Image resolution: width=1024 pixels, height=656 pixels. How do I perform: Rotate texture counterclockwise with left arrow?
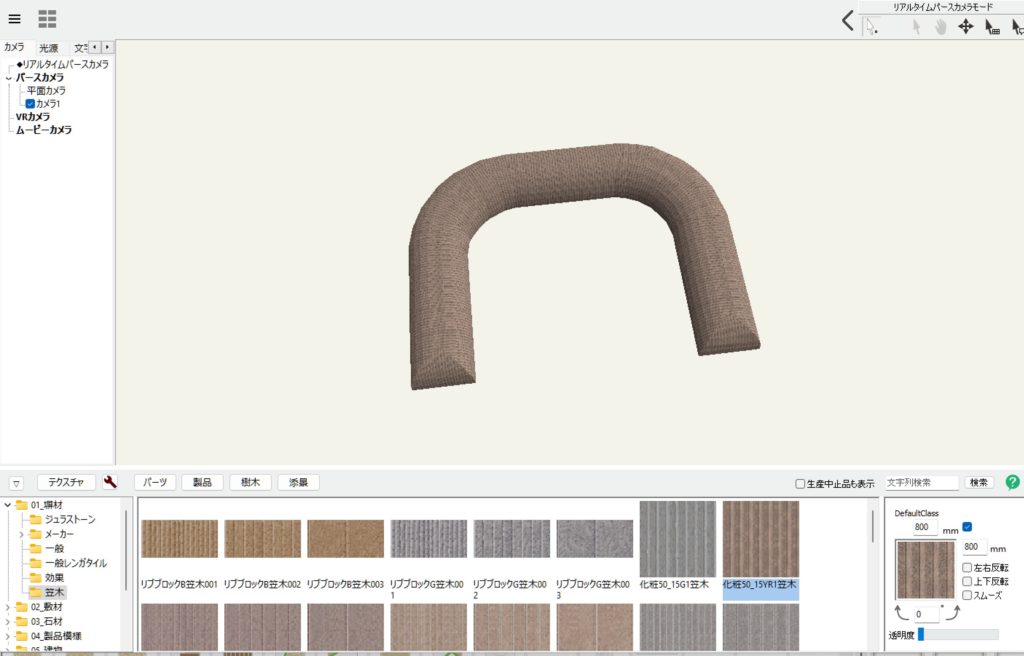902,611
